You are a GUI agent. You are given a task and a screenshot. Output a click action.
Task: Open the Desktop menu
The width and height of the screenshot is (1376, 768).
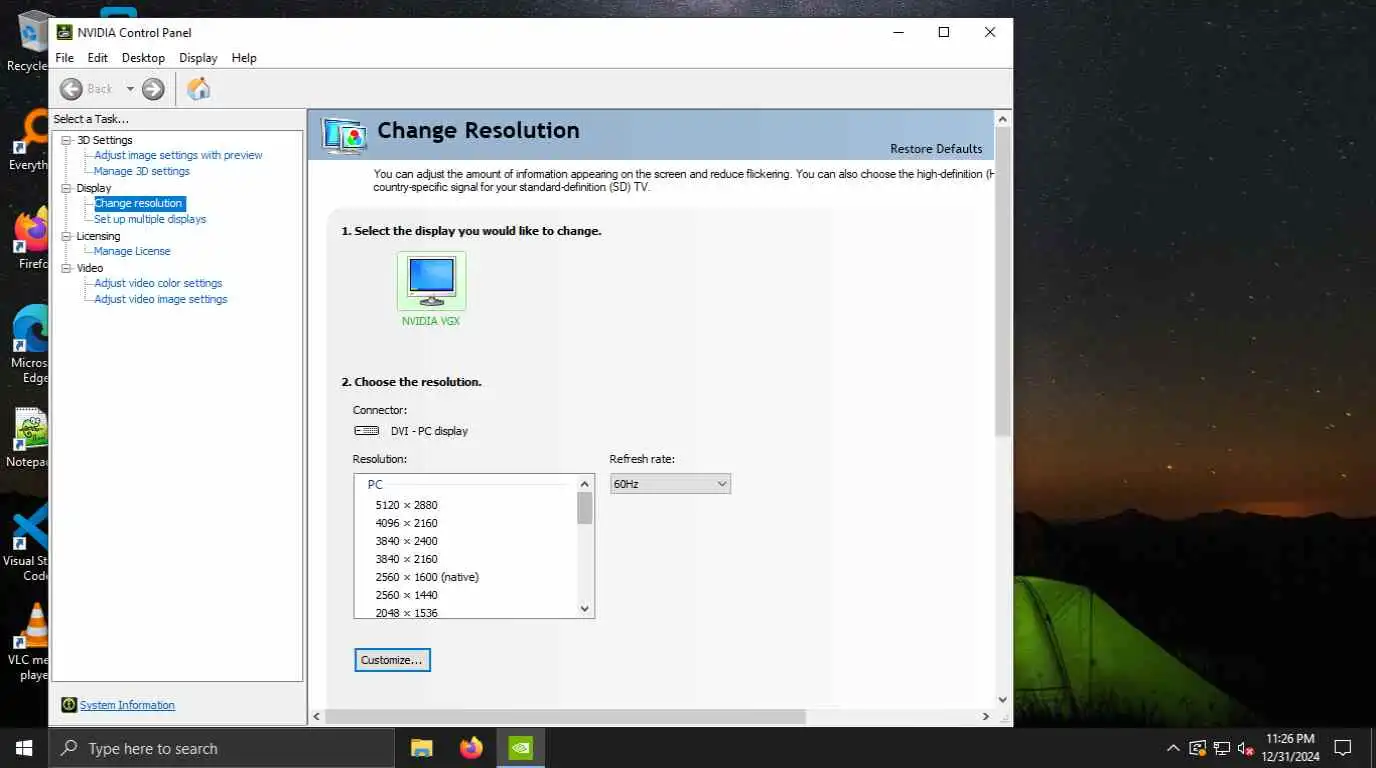[x=143, y=58]
